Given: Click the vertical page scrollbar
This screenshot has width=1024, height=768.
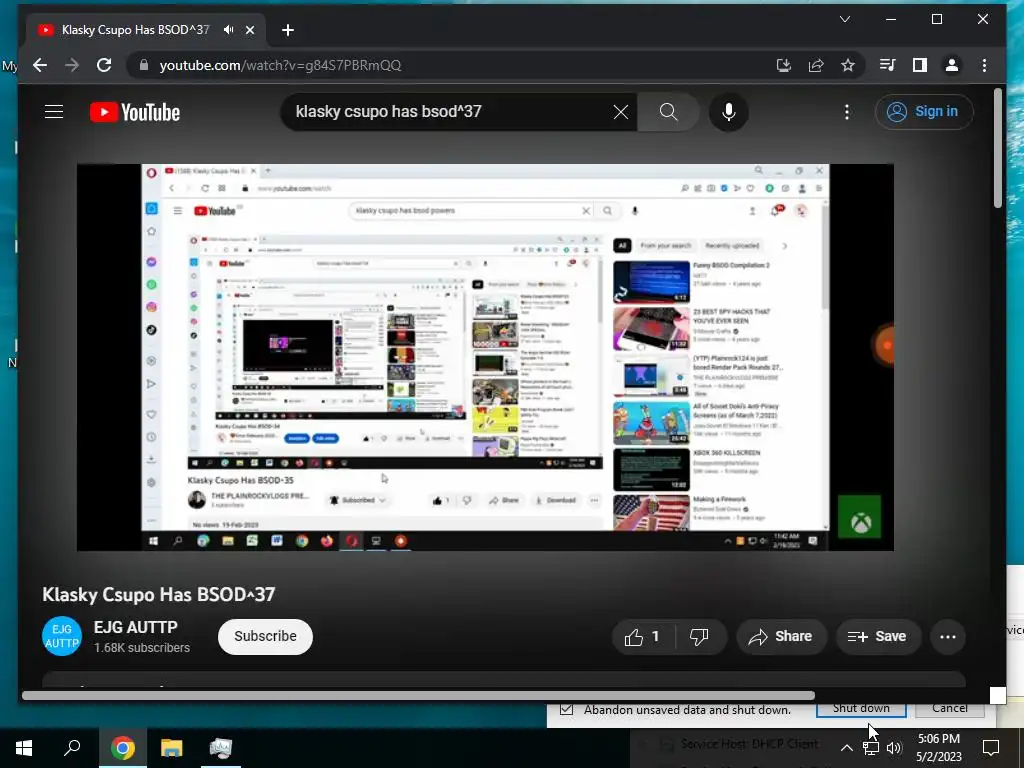Looking at the screenshot, I should click(x=997, y=148).
